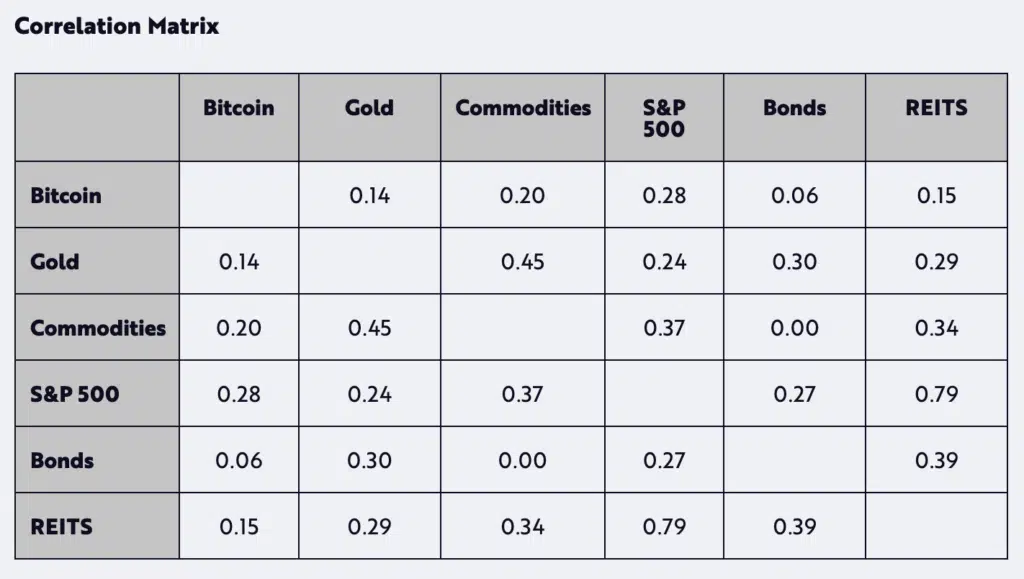Select the Bitcoin column header
This screenshot has width=1024, height=579.
(x=238, y=108)
